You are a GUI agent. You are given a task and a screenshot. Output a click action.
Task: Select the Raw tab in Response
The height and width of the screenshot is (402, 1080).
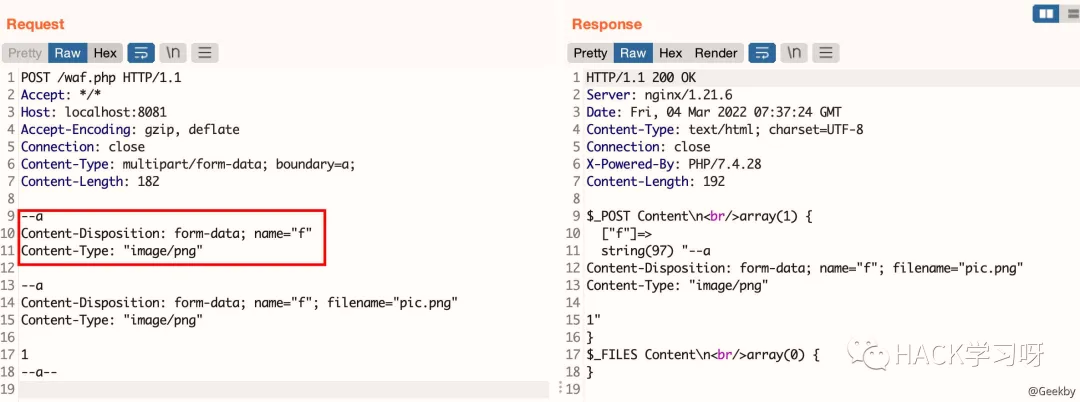[633, 53]
